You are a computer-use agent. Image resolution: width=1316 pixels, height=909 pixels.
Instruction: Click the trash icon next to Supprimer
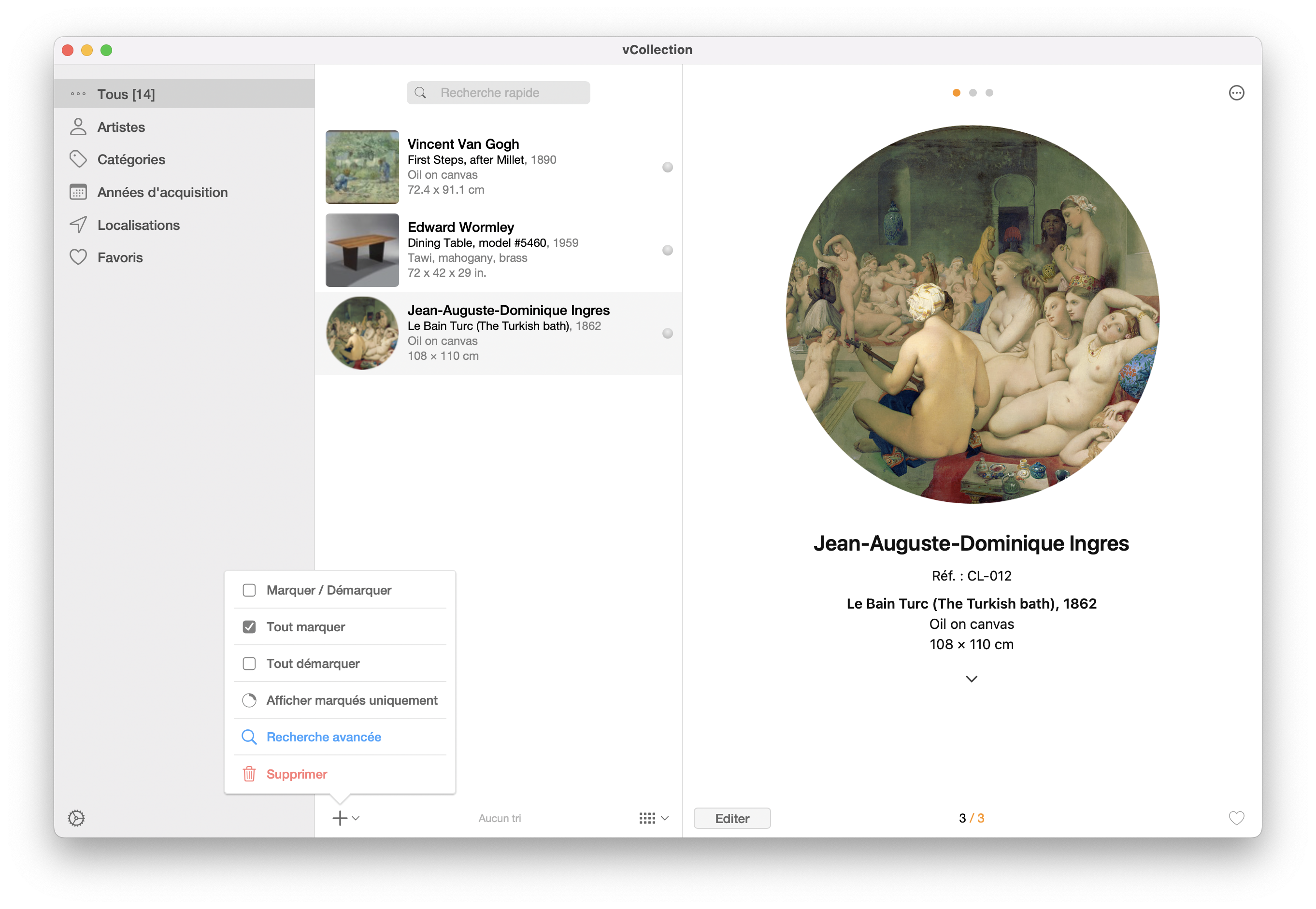249,774
